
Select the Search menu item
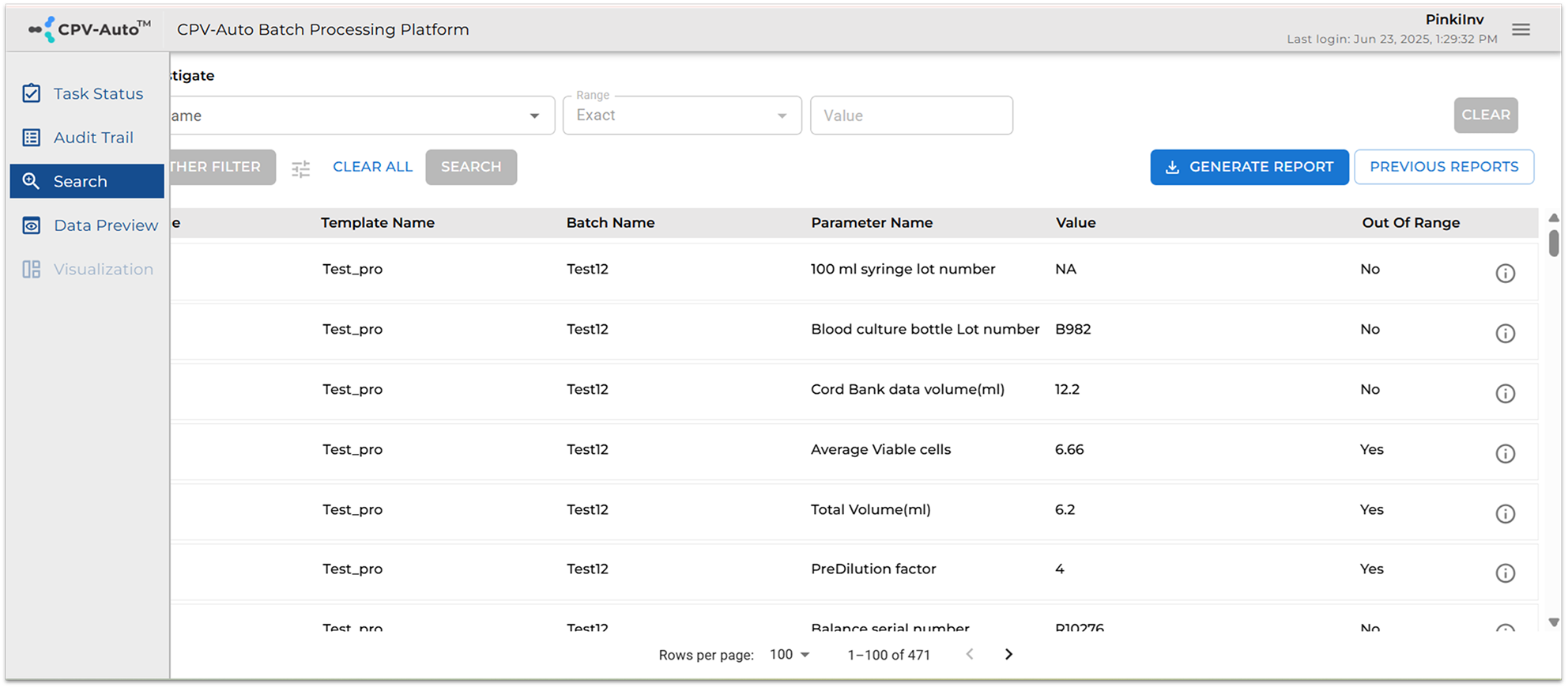coord(87,181)
